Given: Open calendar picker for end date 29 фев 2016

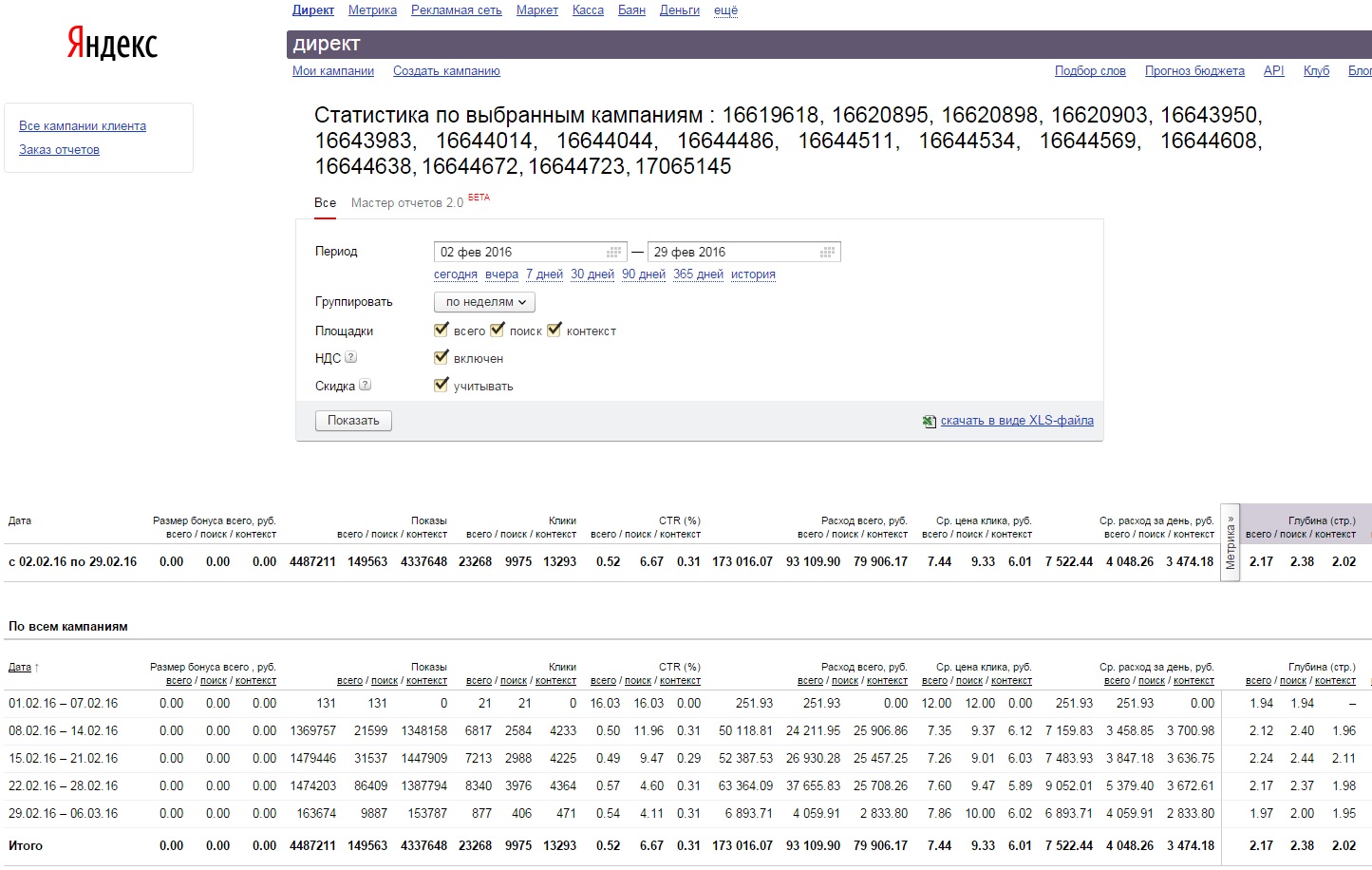Looking at the screenshot, I should [x=828, y=252].
